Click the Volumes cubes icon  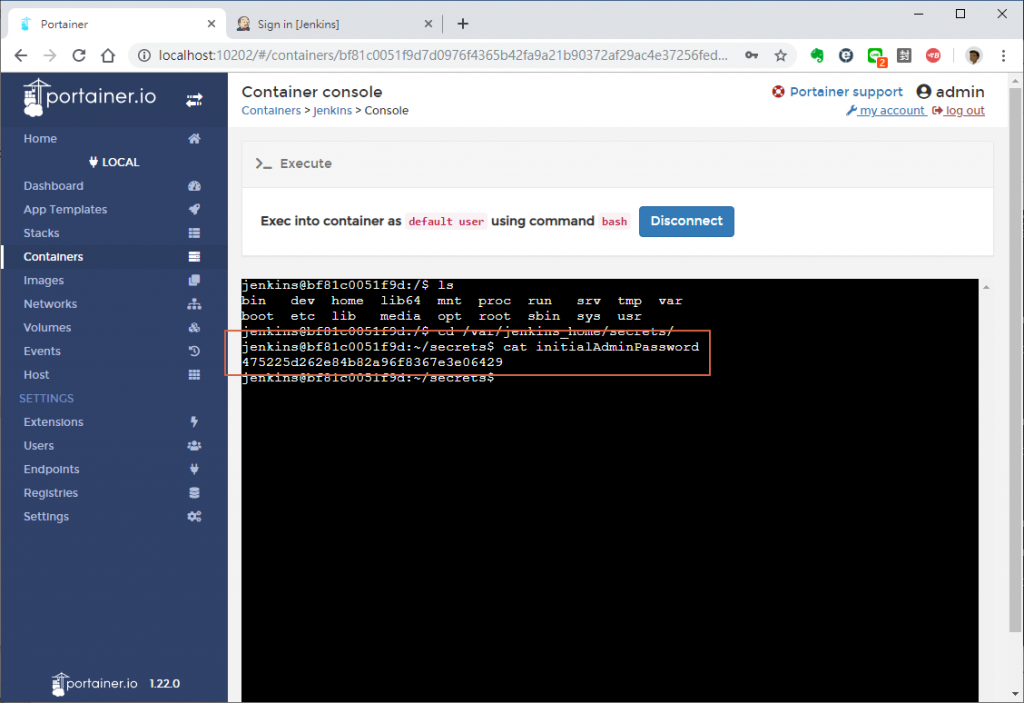click(x=194, y=327)
